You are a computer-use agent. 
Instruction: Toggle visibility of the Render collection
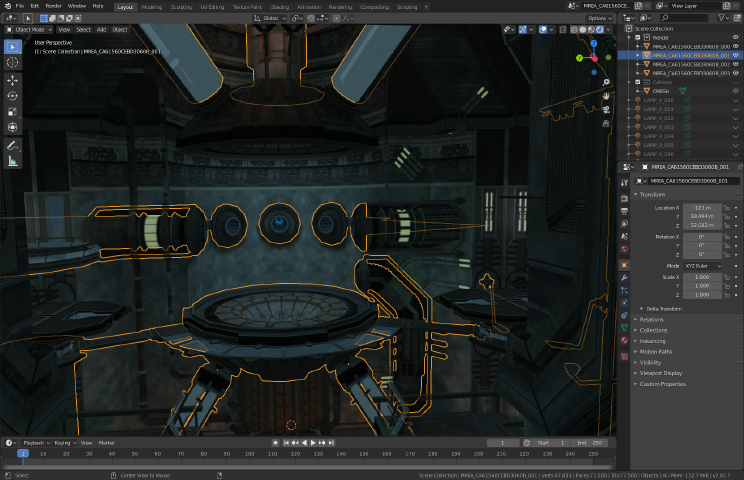point(735,37)
